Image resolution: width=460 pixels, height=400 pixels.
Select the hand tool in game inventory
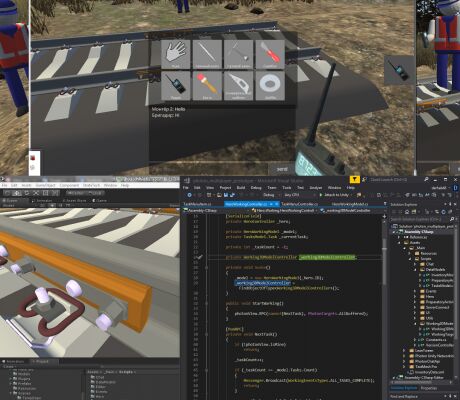pos(176,54)
